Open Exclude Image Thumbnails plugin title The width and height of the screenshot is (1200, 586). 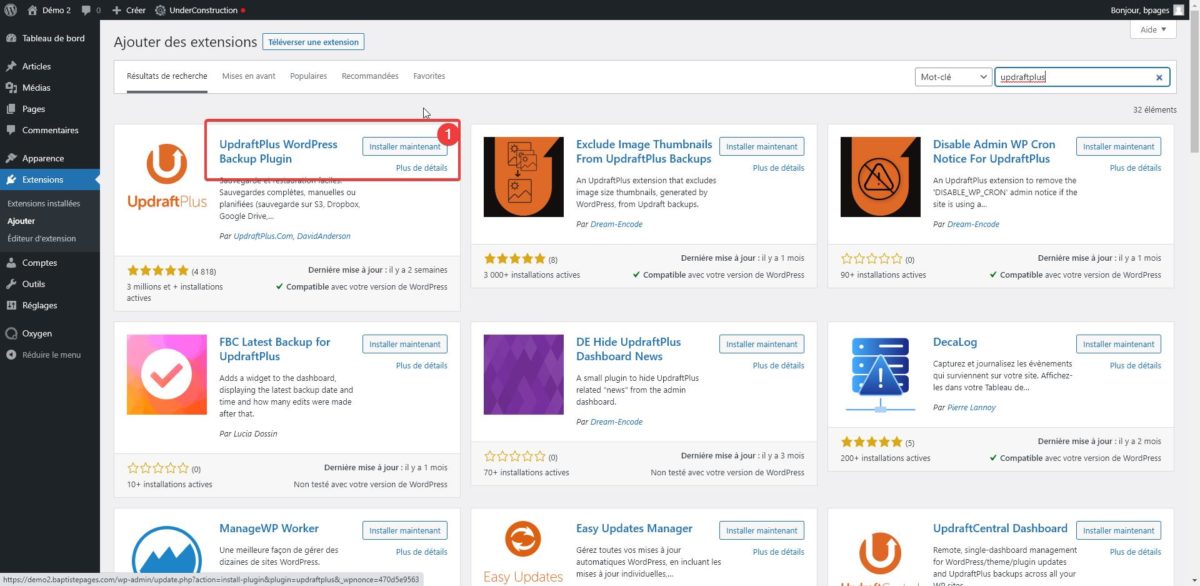tap(644, 151)
